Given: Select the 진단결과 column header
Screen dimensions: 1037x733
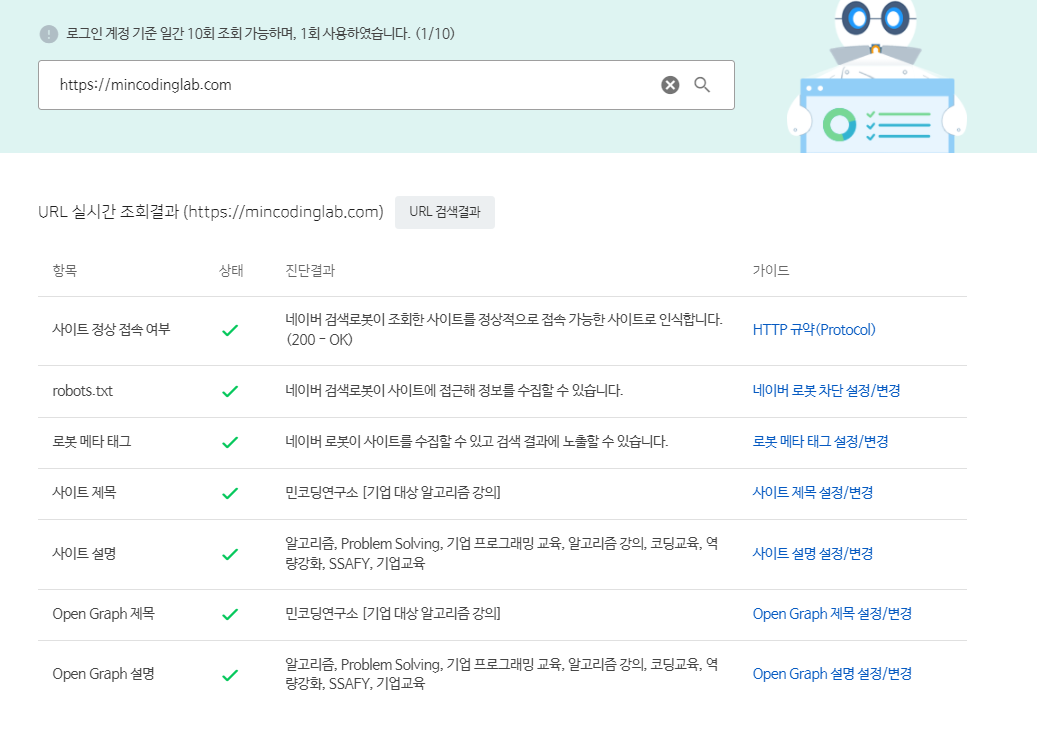Looking at the screenshot, I should pos(310,271).
